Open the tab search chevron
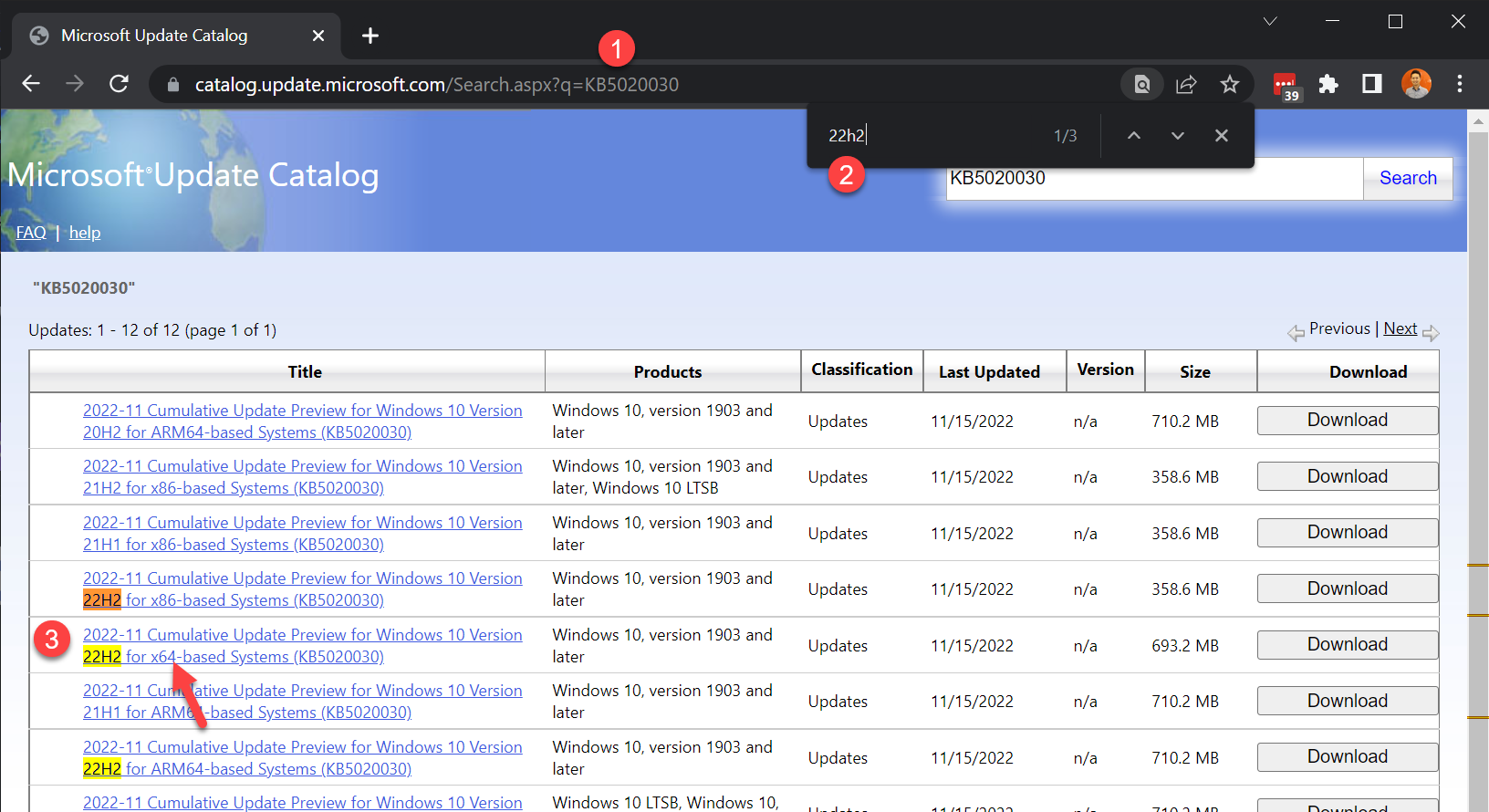1489x812 pixels. (1270, 21)
